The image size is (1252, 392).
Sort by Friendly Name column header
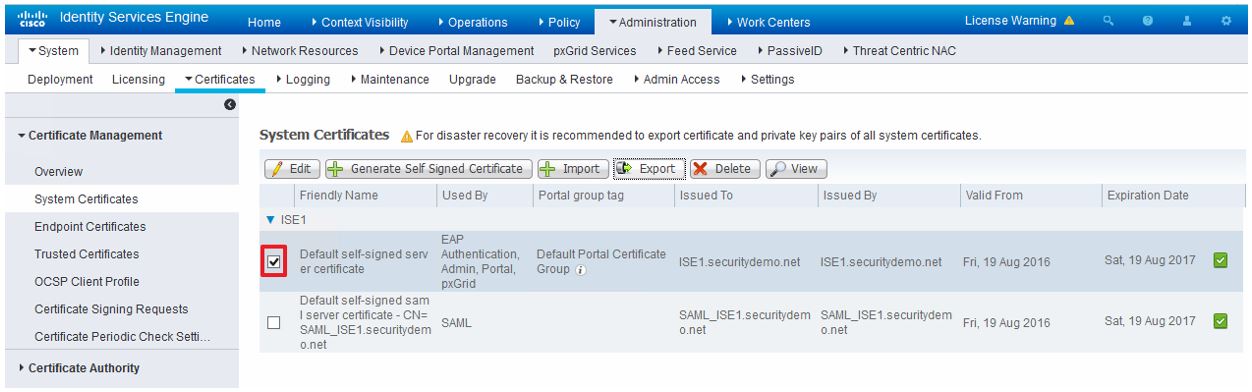340,195
